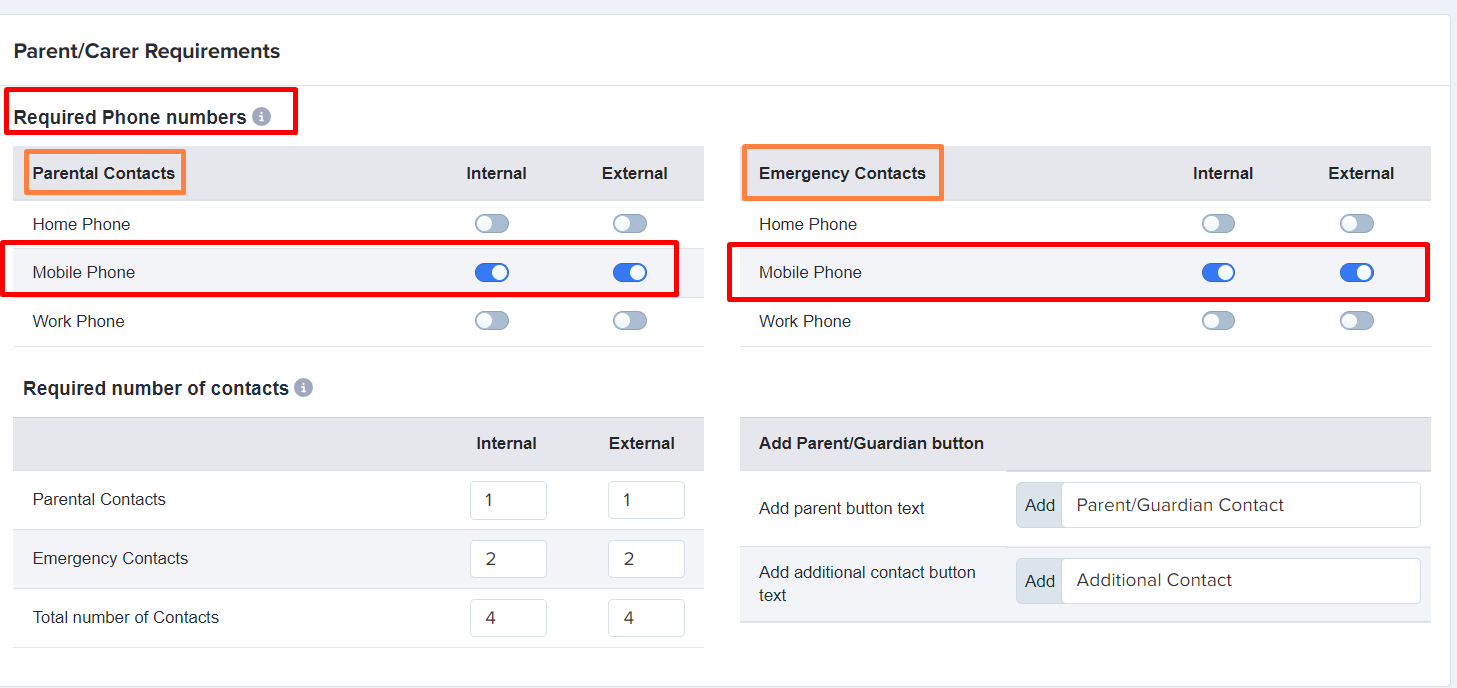Enable Emergency Contacts Home Phone External toggle

coord(1357,224)
